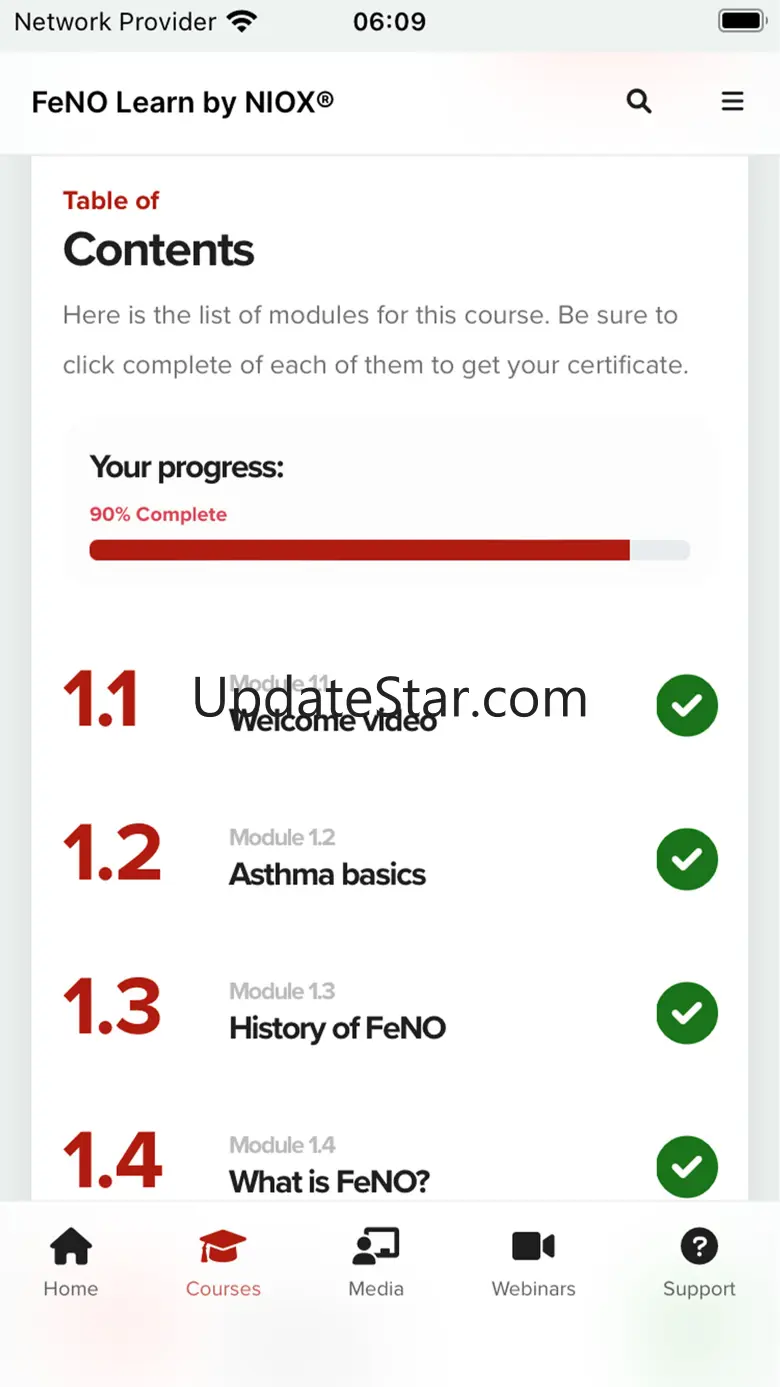780x1387 pixels.
Task: Tap the Wi-Fi status icon
Action: coord(241,21)
